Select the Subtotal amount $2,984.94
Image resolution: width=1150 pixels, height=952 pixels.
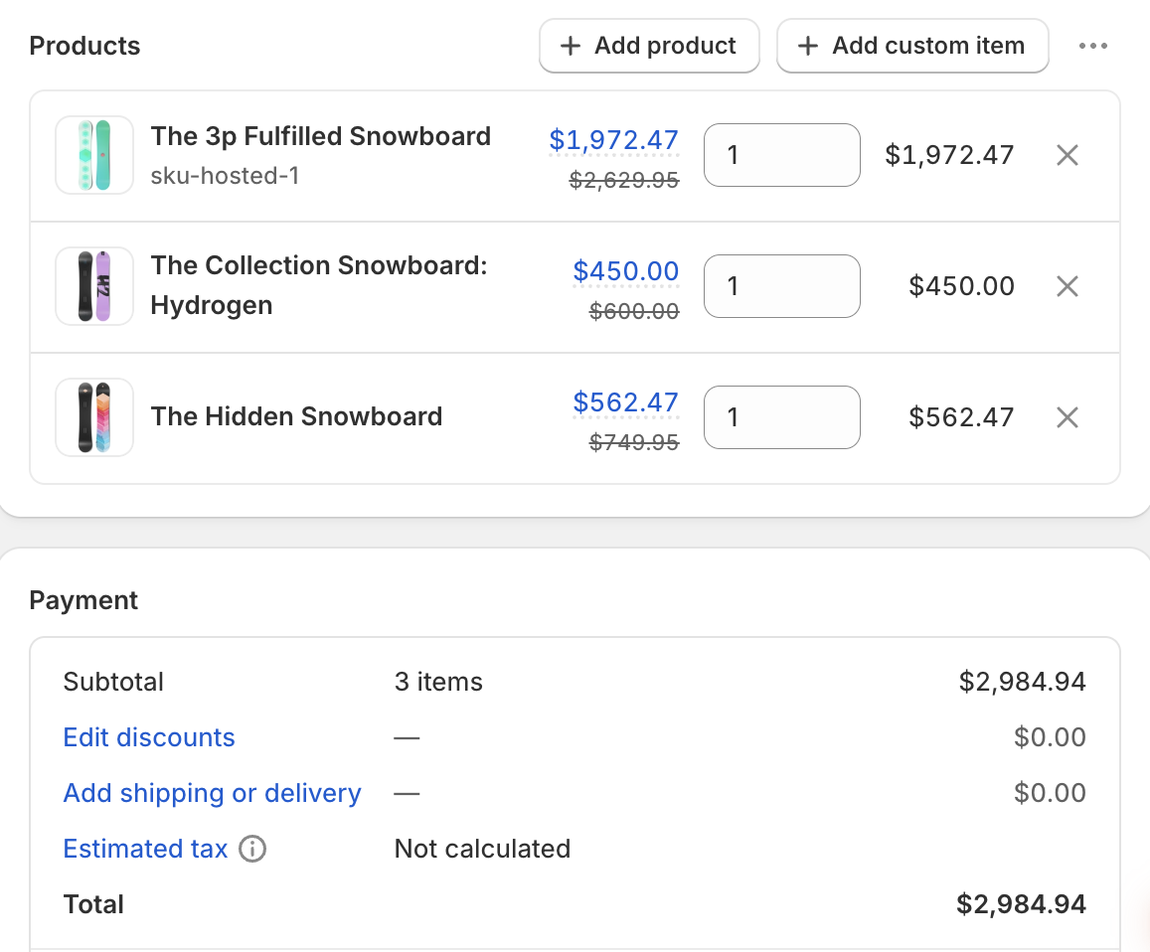[x=1022, y=681]
